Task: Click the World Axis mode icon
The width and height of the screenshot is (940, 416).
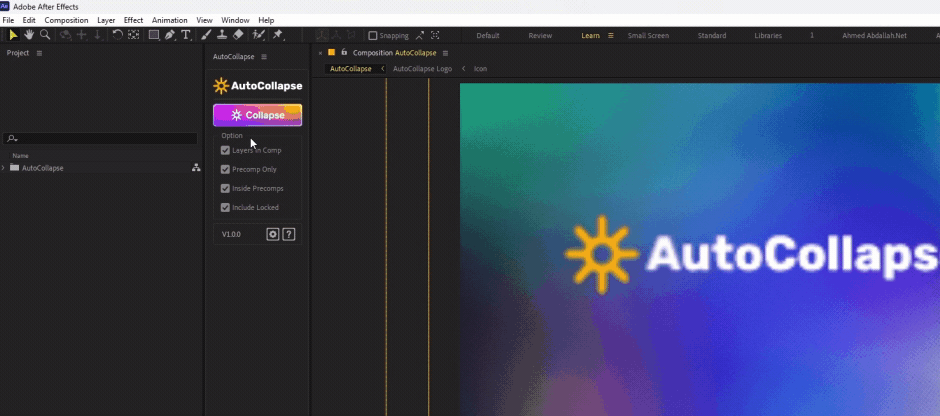Action: coord(337,35)
